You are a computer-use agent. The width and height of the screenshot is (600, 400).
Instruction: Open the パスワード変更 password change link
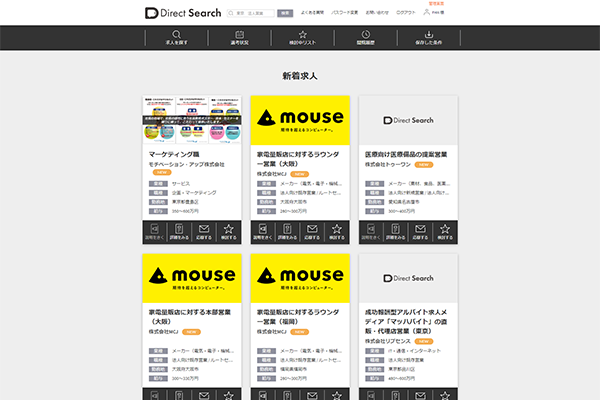[344, 13]
